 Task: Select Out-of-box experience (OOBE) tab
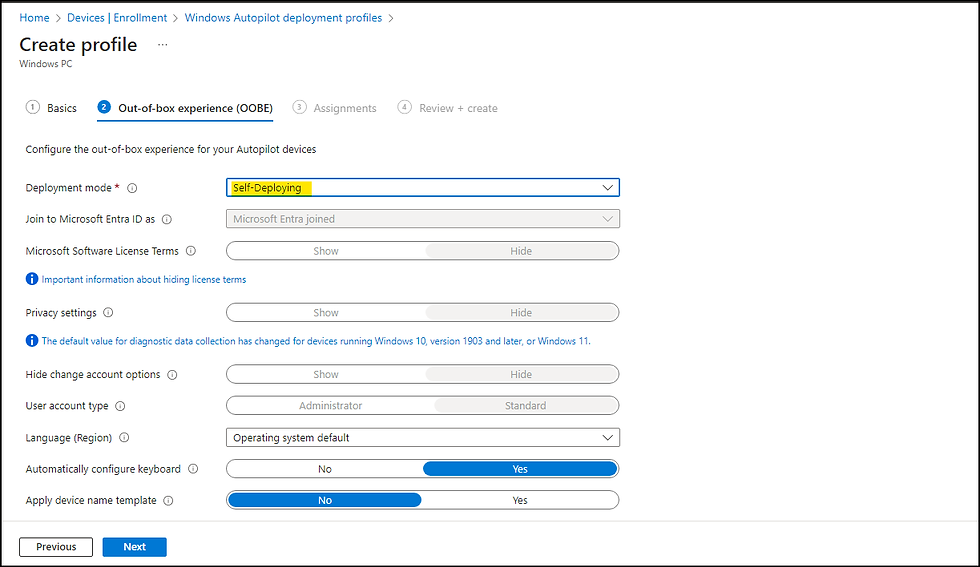pos(185,108)
